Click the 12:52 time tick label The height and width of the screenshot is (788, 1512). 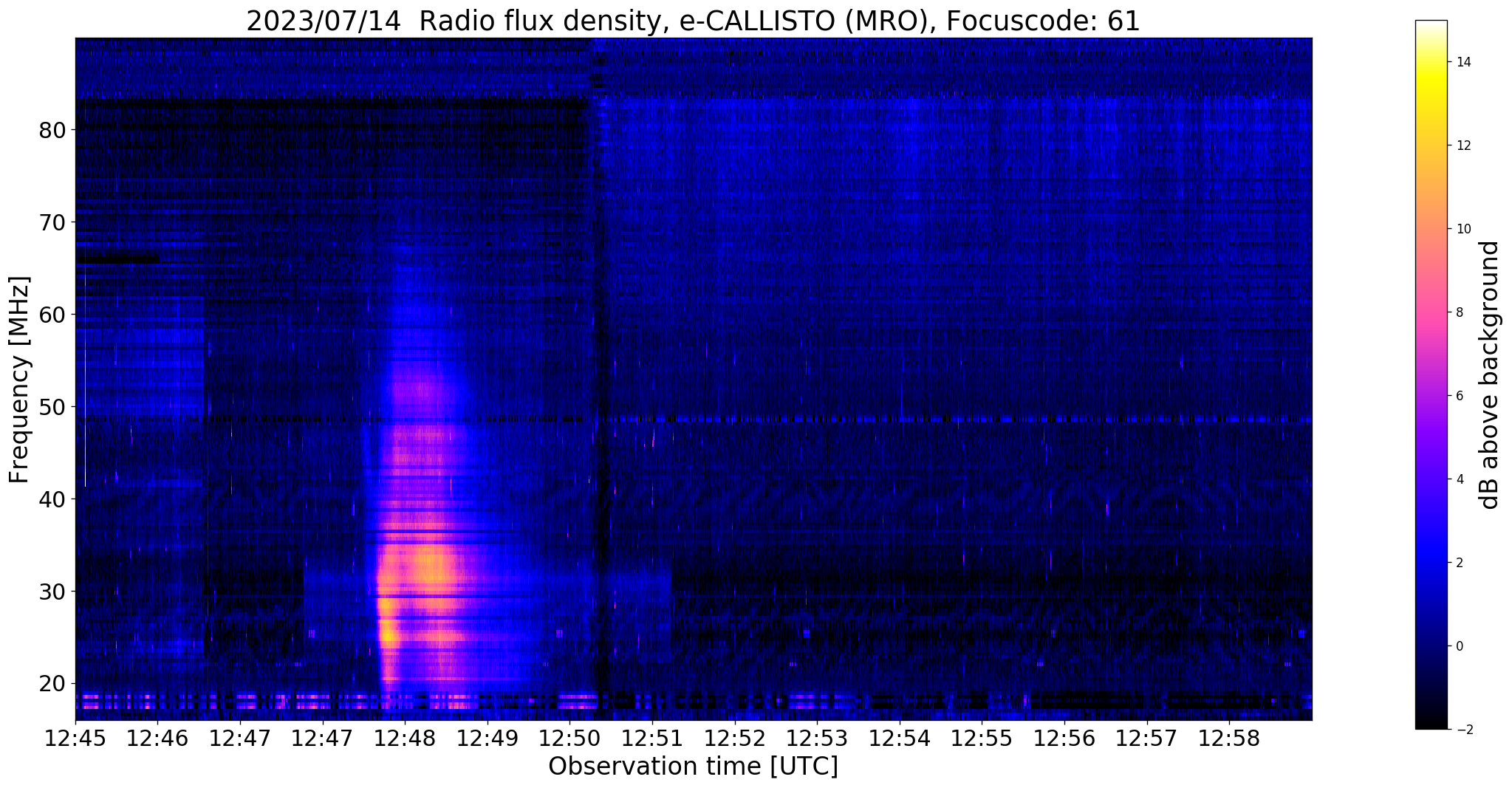(x=735, y=739)
